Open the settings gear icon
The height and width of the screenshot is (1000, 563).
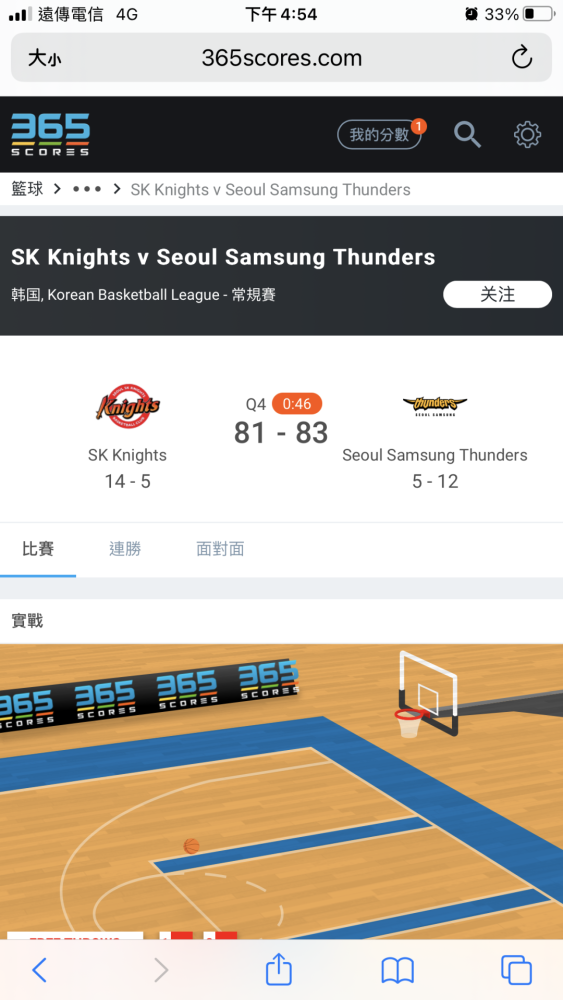(x=527, y=135)
